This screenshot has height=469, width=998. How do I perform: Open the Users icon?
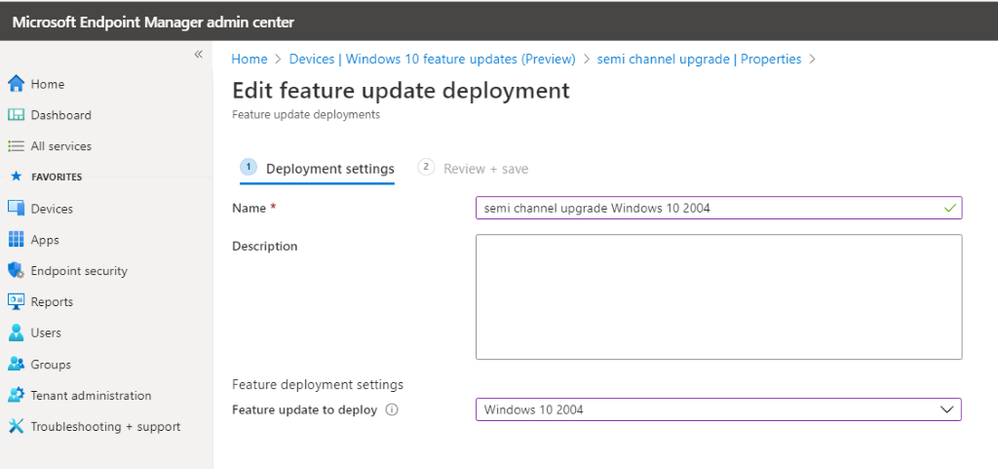16,333
